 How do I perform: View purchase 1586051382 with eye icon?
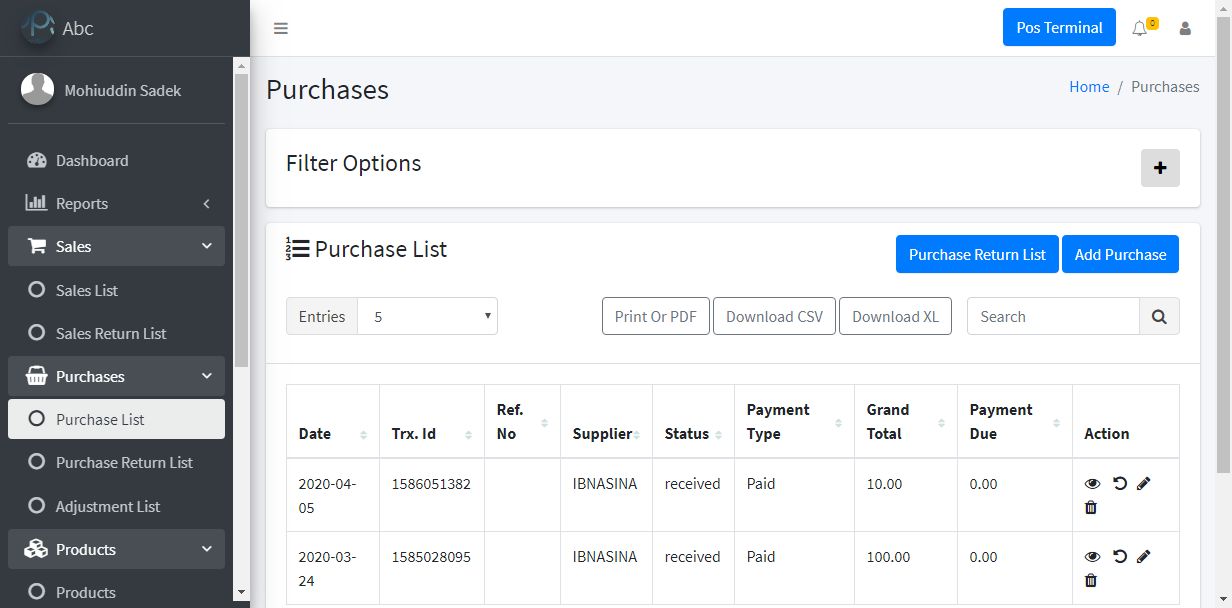[1092, 484]
